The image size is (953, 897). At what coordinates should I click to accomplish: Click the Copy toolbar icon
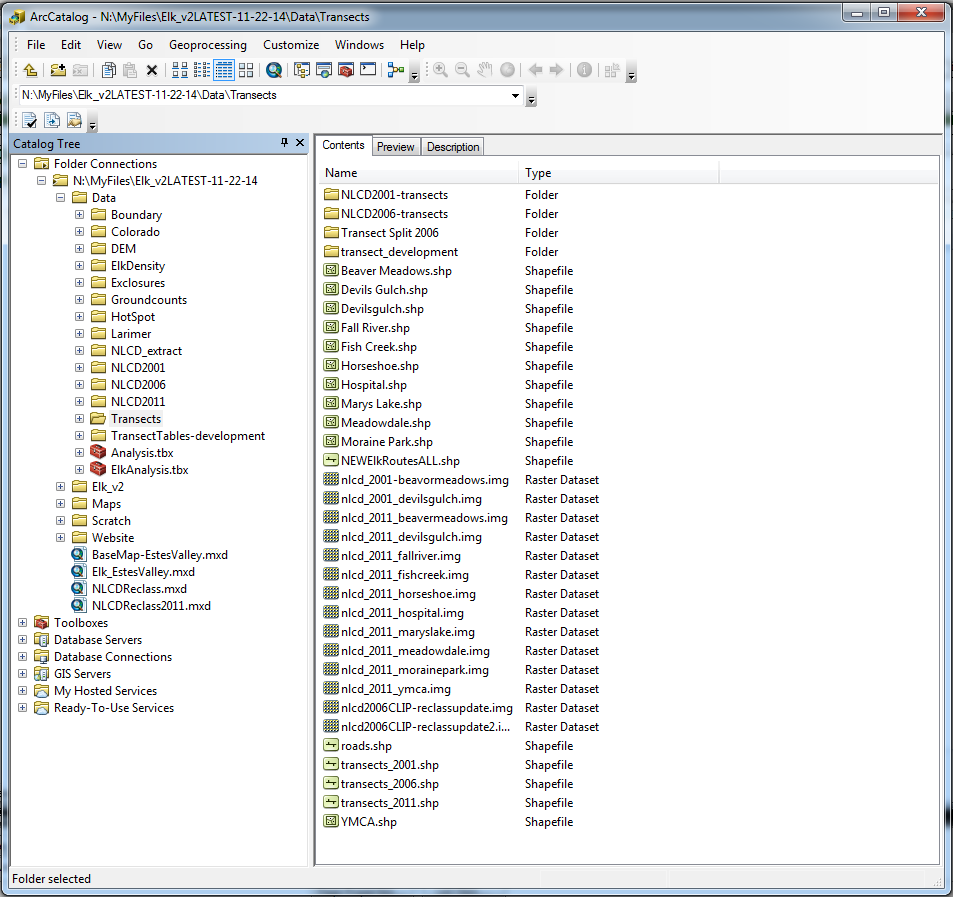tap(108, 70)
